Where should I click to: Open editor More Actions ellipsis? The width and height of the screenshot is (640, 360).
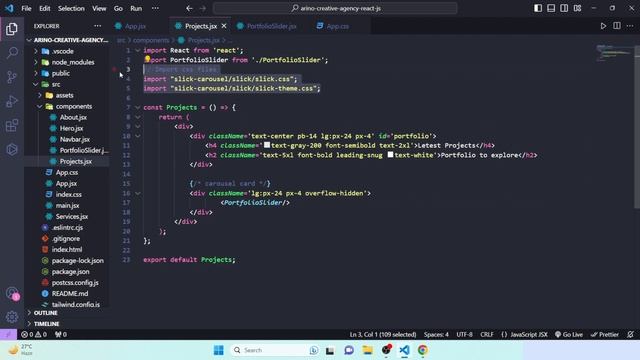coord(630,26)
